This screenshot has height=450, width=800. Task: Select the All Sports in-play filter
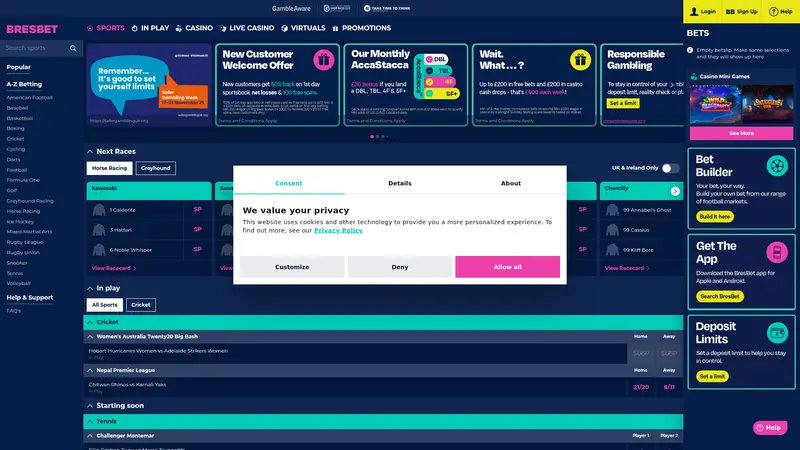click(x=105, y=305)
